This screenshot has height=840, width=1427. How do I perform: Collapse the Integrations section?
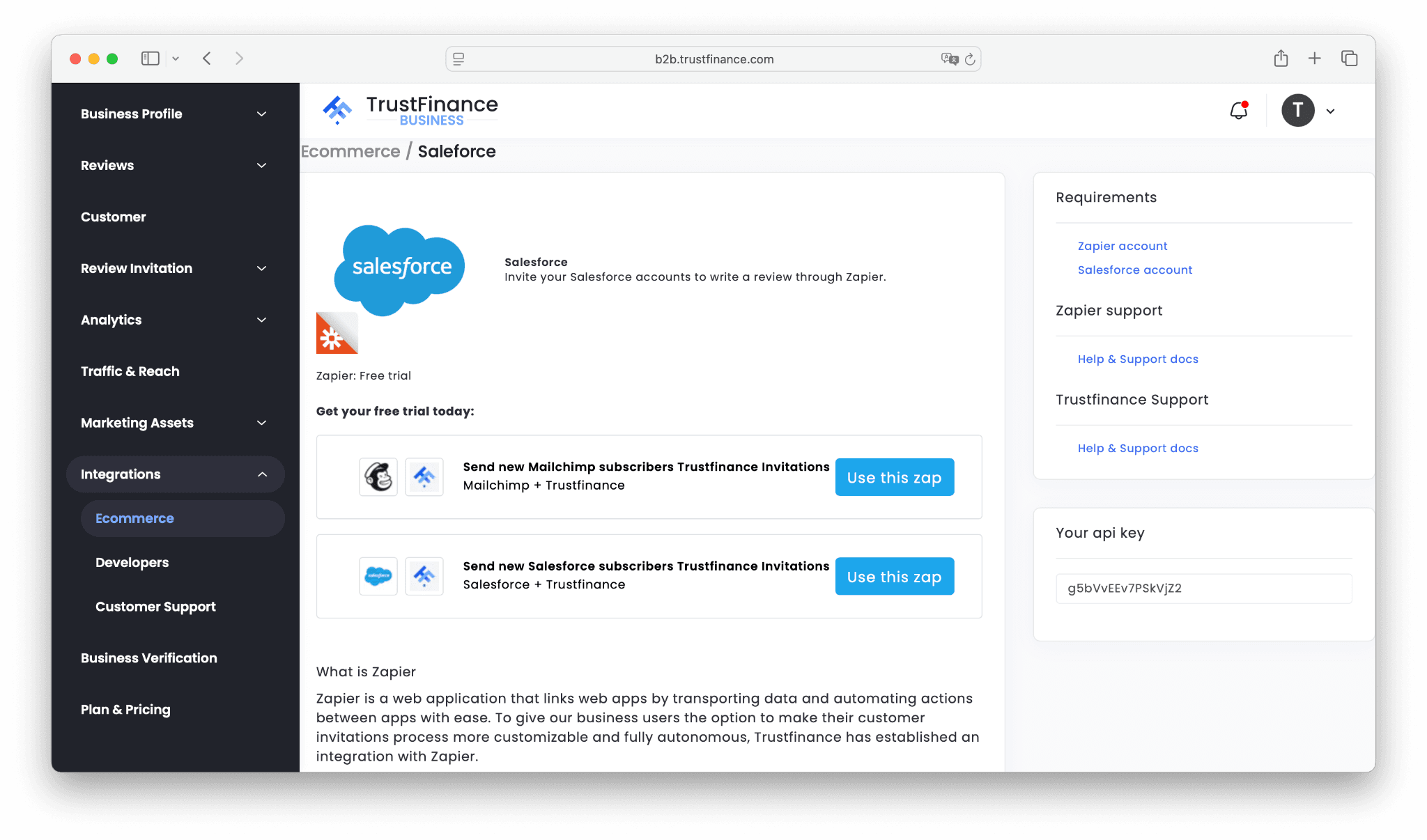tap(262, 474)
